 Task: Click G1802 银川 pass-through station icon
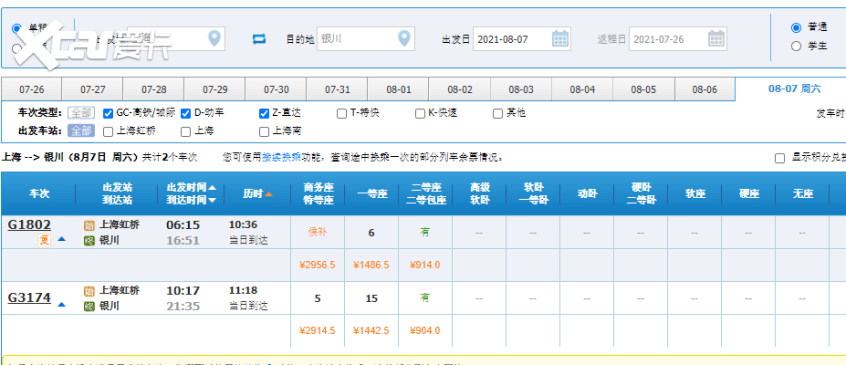pyautogui.click(x=89, y=241)
